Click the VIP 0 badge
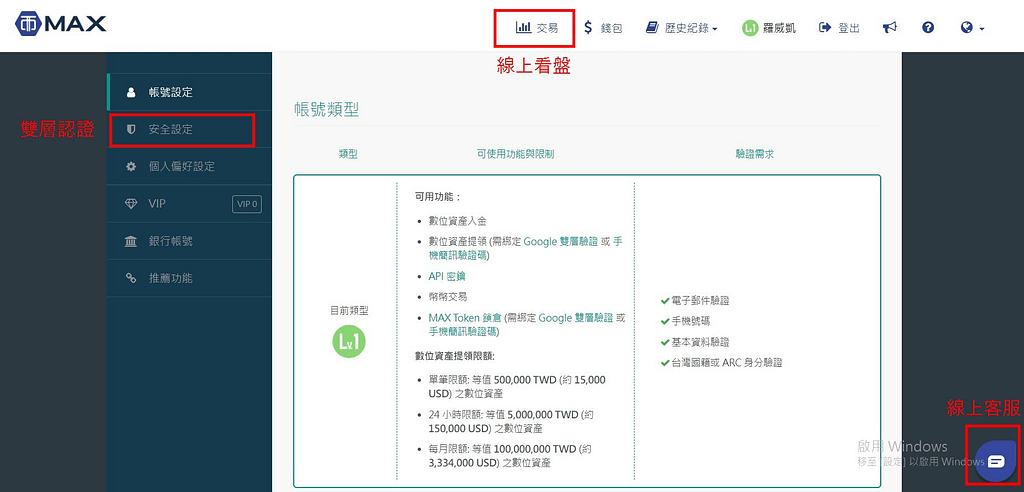The image size is (1024, 492). pos(247,204)
